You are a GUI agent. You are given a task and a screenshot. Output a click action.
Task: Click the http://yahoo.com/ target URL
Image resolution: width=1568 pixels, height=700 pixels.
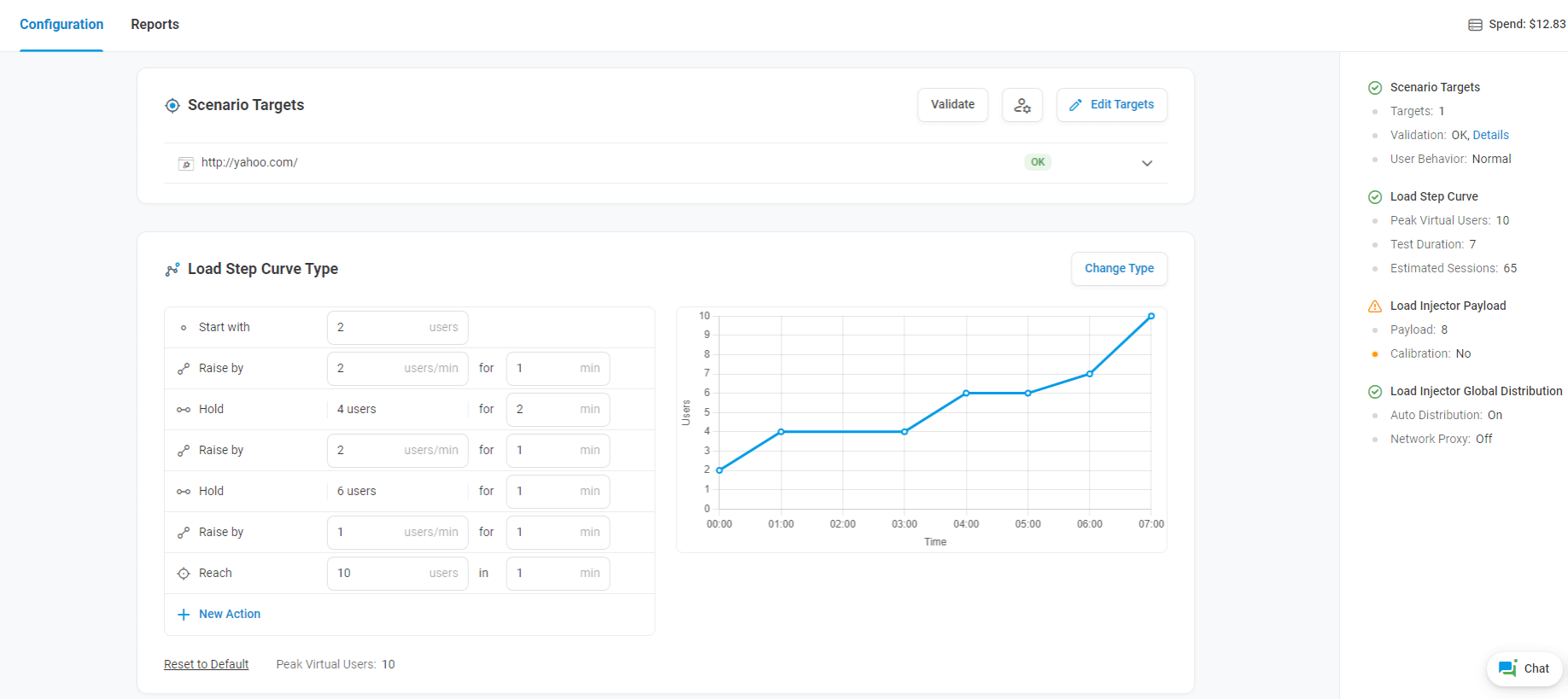pyautogui.click(x=249, y=163)
